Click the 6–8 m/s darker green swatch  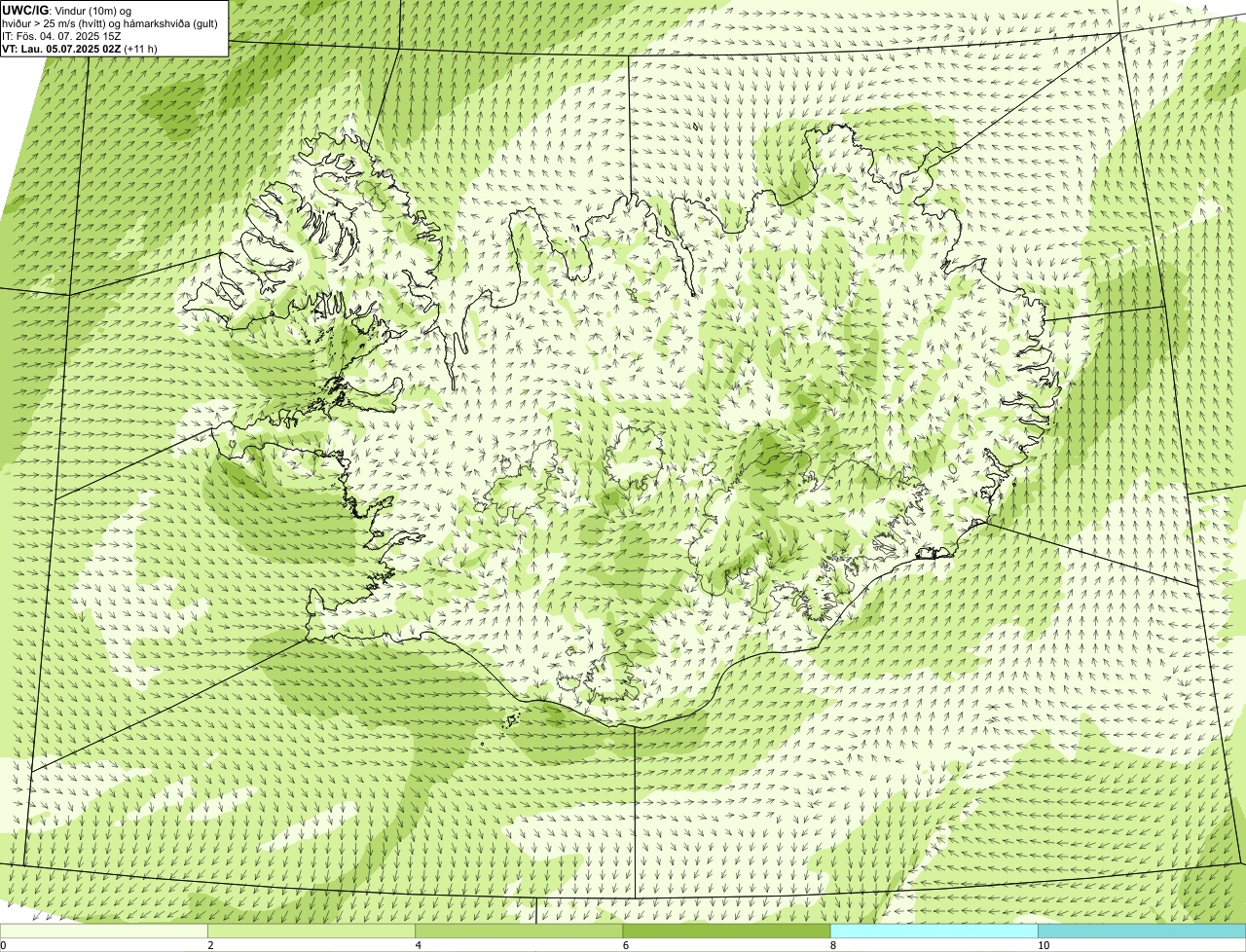click(x=726, y=932)
